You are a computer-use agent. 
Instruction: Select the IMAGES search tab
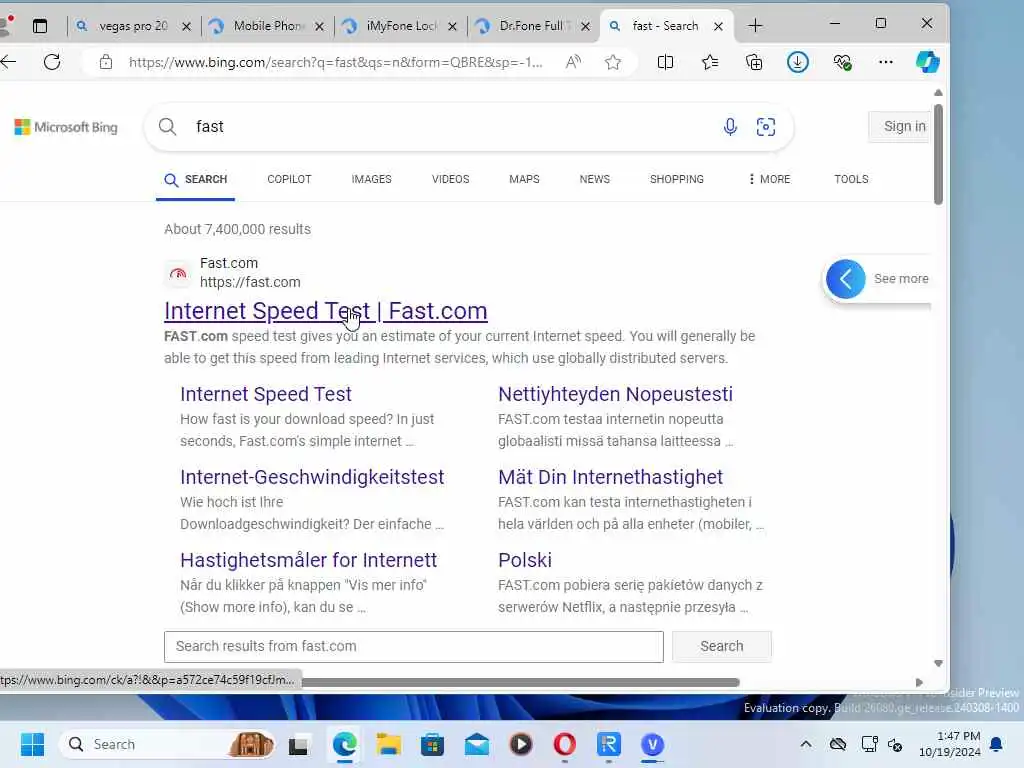point(372,179)
